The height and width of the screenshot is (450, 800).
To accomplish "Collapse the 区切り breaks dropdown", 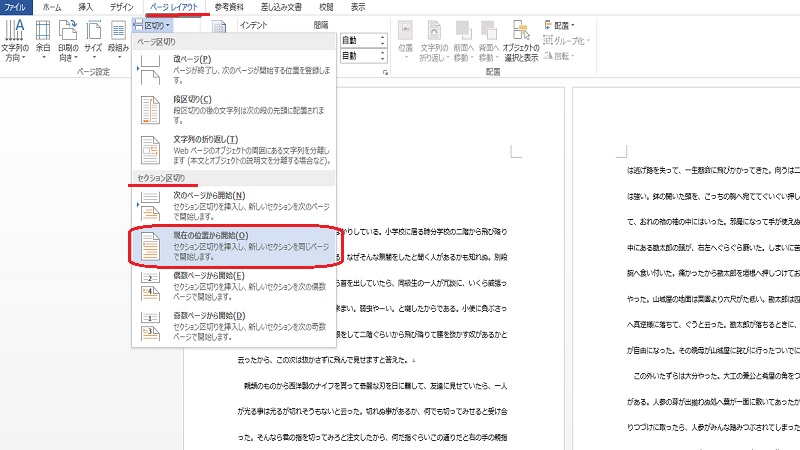I will tap(152, 25).
